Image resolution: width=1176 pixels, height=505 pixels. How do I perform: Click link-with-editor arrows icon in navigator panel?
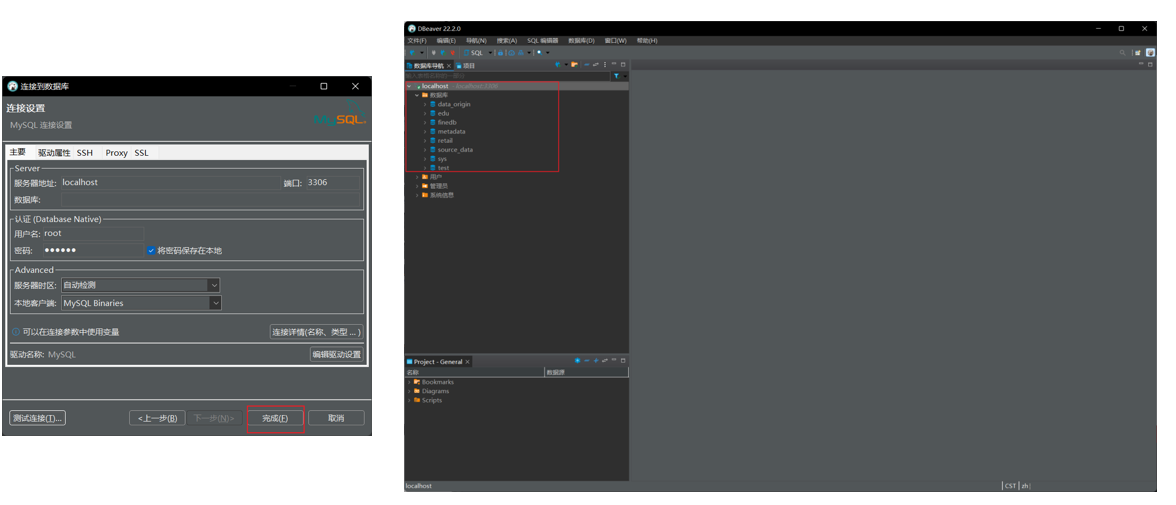click(x=596, y=65)
